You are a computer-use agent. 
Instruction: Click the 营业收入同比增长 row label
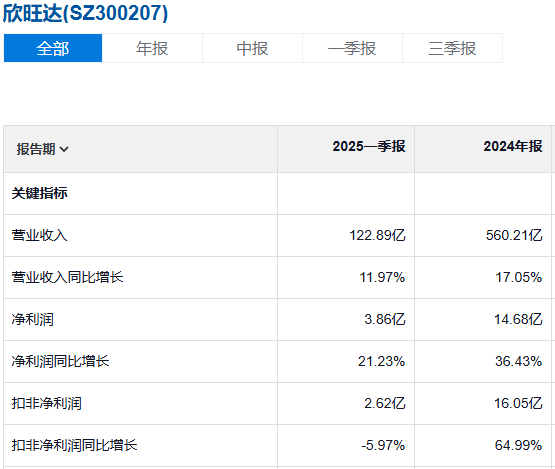67,277
